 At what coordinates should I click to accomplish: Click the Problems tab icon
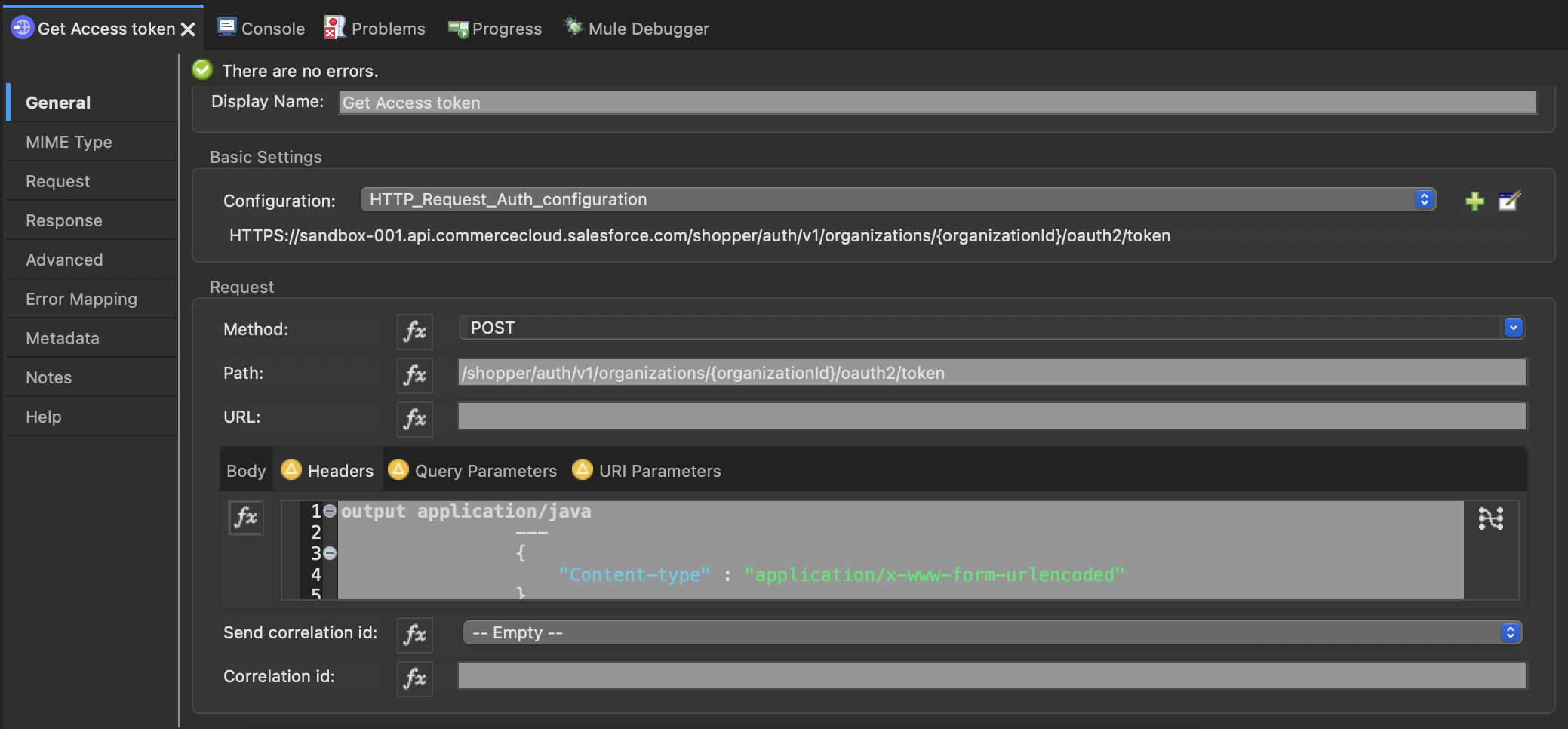(334, 28)
